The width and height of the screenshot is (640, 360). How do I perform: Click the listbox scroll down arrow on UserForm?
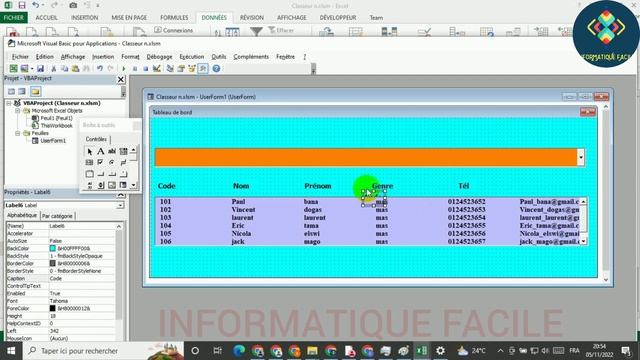583,241
